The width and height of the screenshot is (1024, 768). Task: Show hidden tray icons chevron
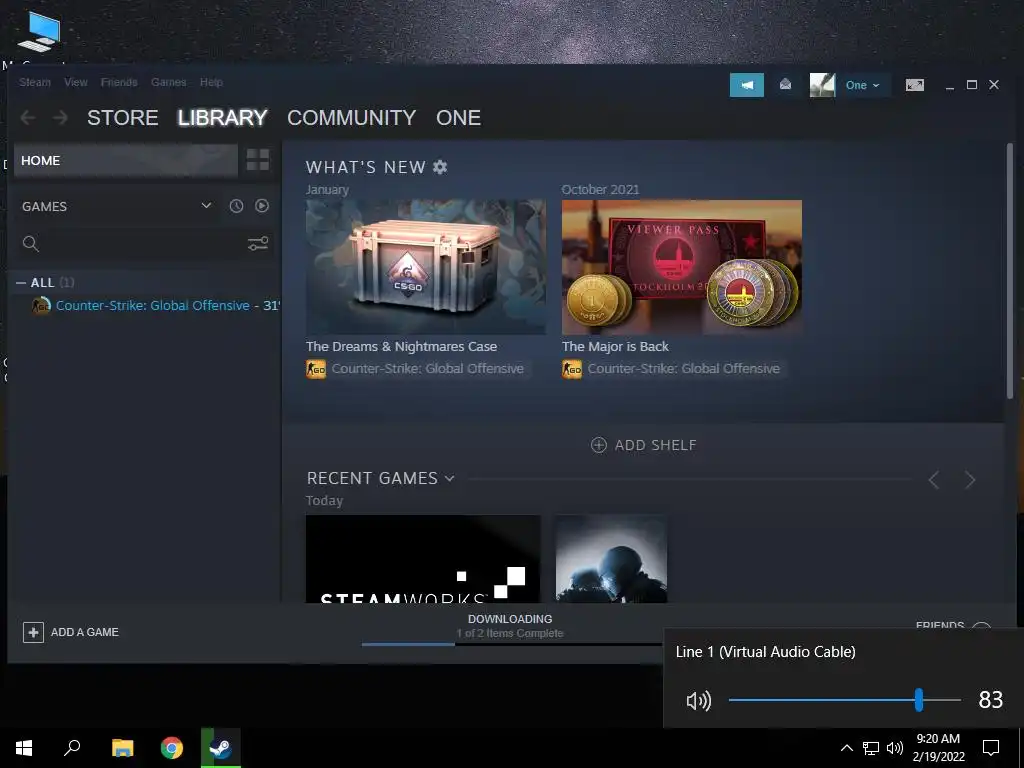846,748
